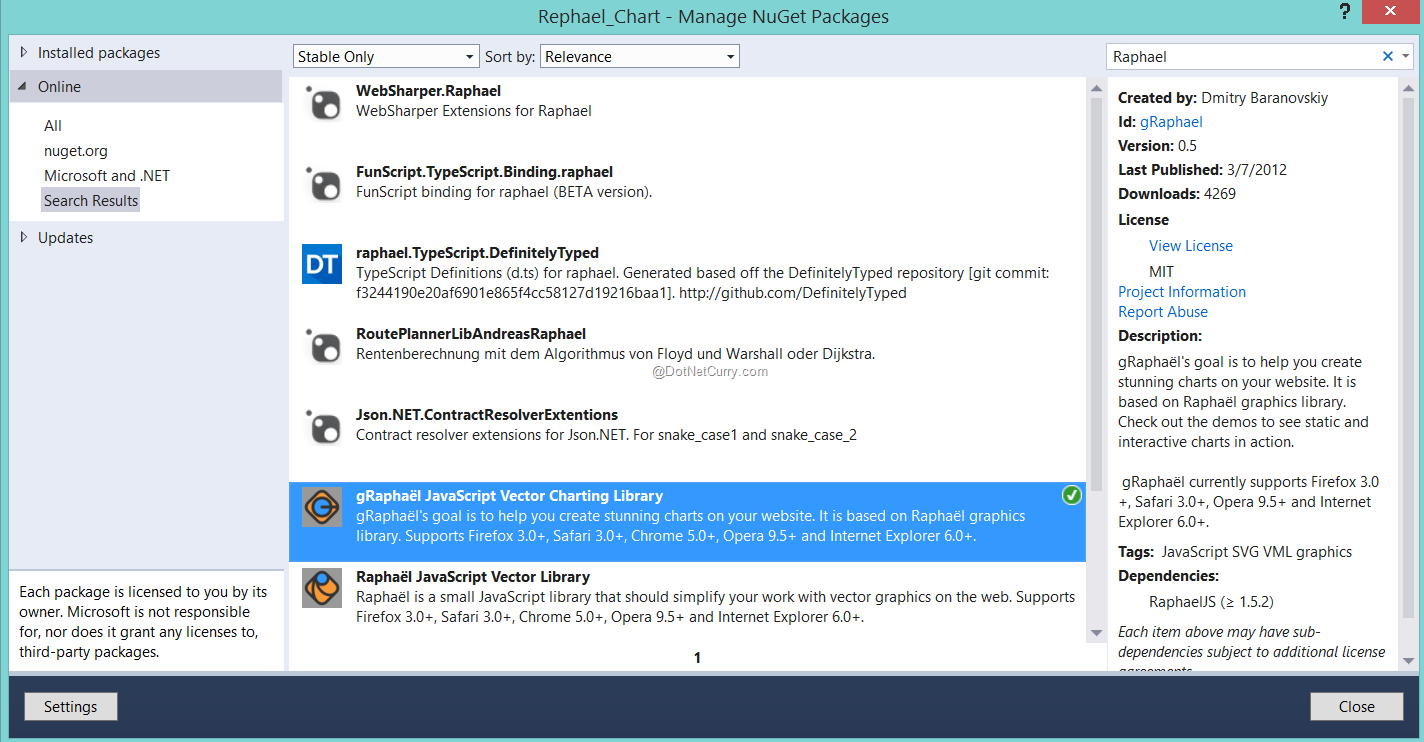Select the raphael.TypeScript.DefinitelyTyped package title
1424x742 pixels.
(477, 253)
